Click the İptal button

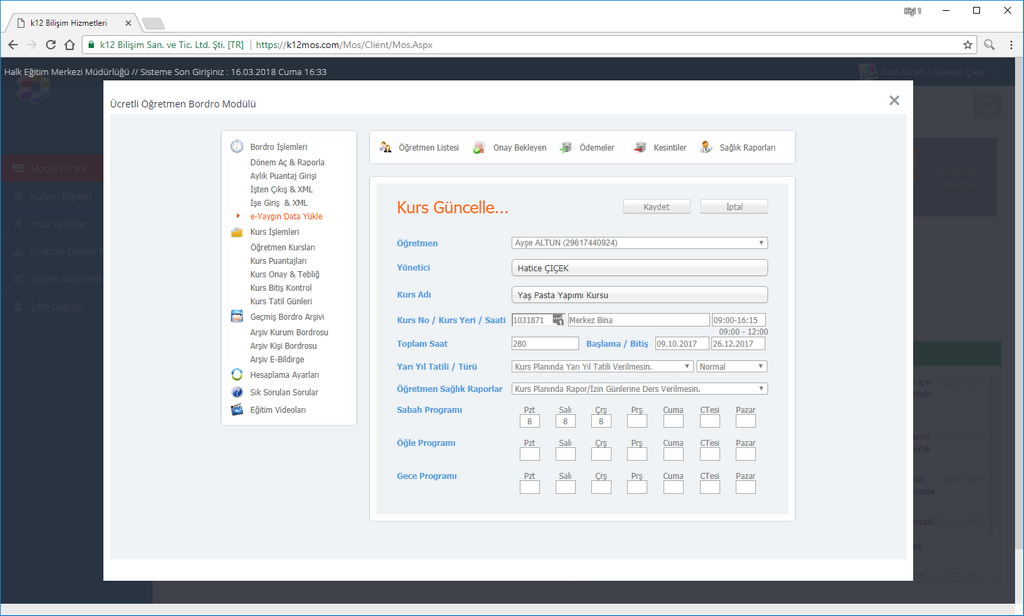[x=734, y=206]
